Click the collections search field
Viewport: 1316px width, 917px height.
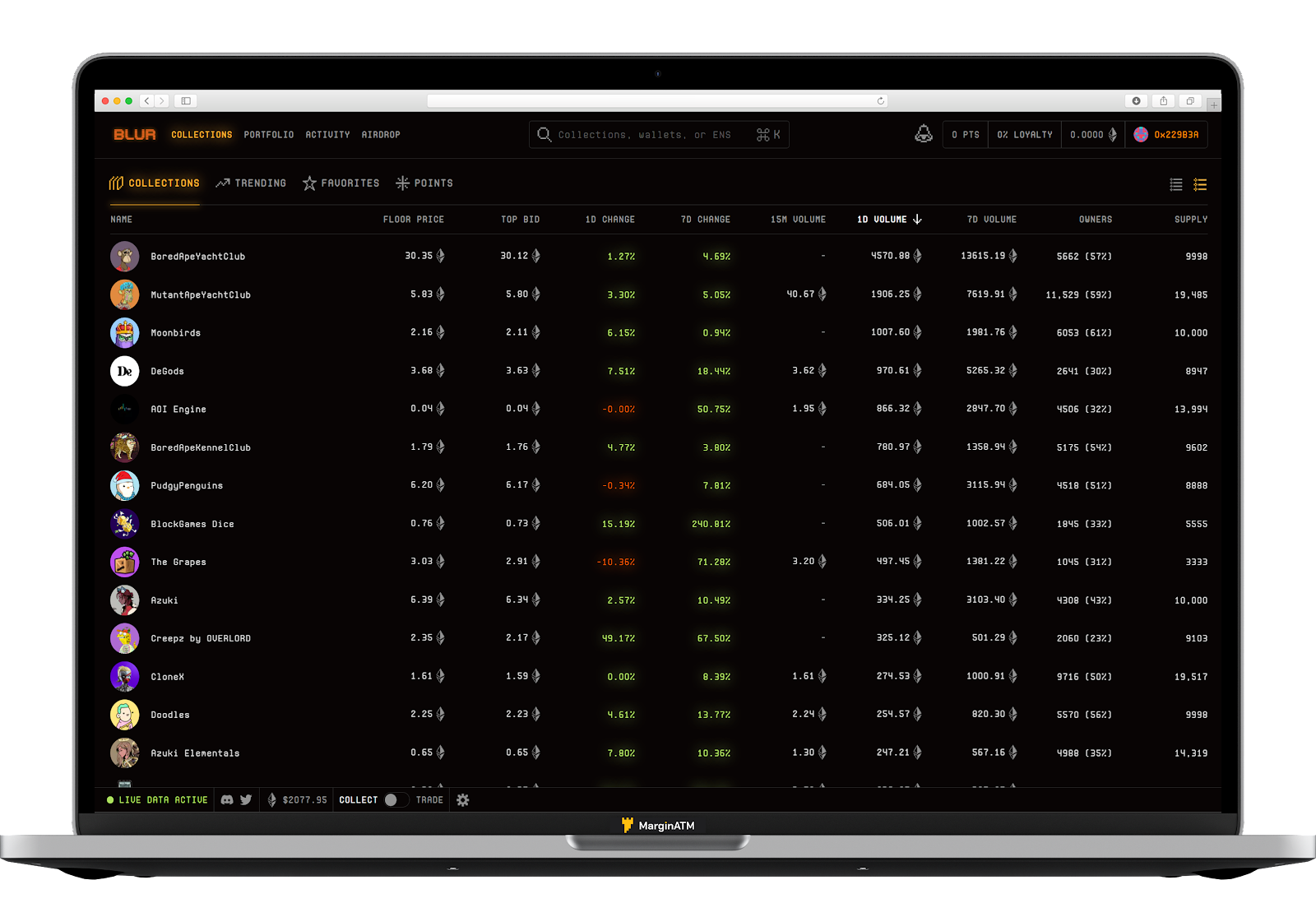pyautogui.click(x=659, y=135)
